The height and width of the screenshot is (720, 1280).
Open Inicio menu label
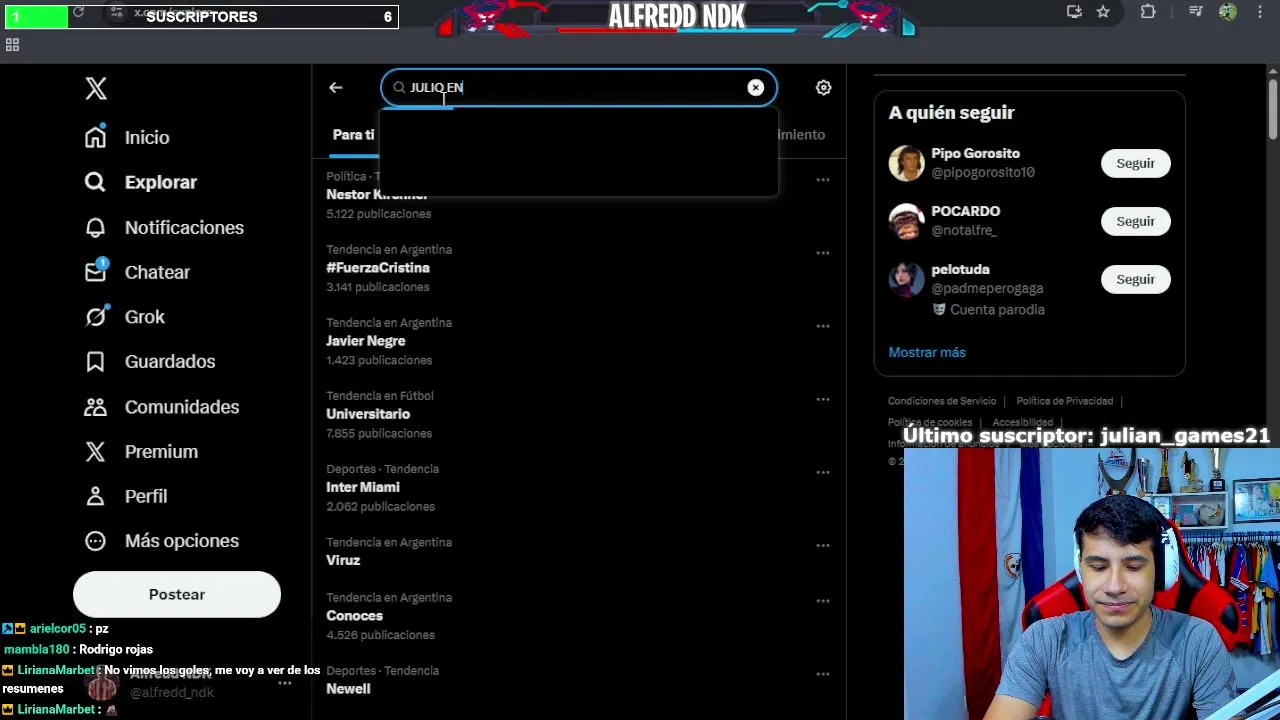click(x=147, y=137)
